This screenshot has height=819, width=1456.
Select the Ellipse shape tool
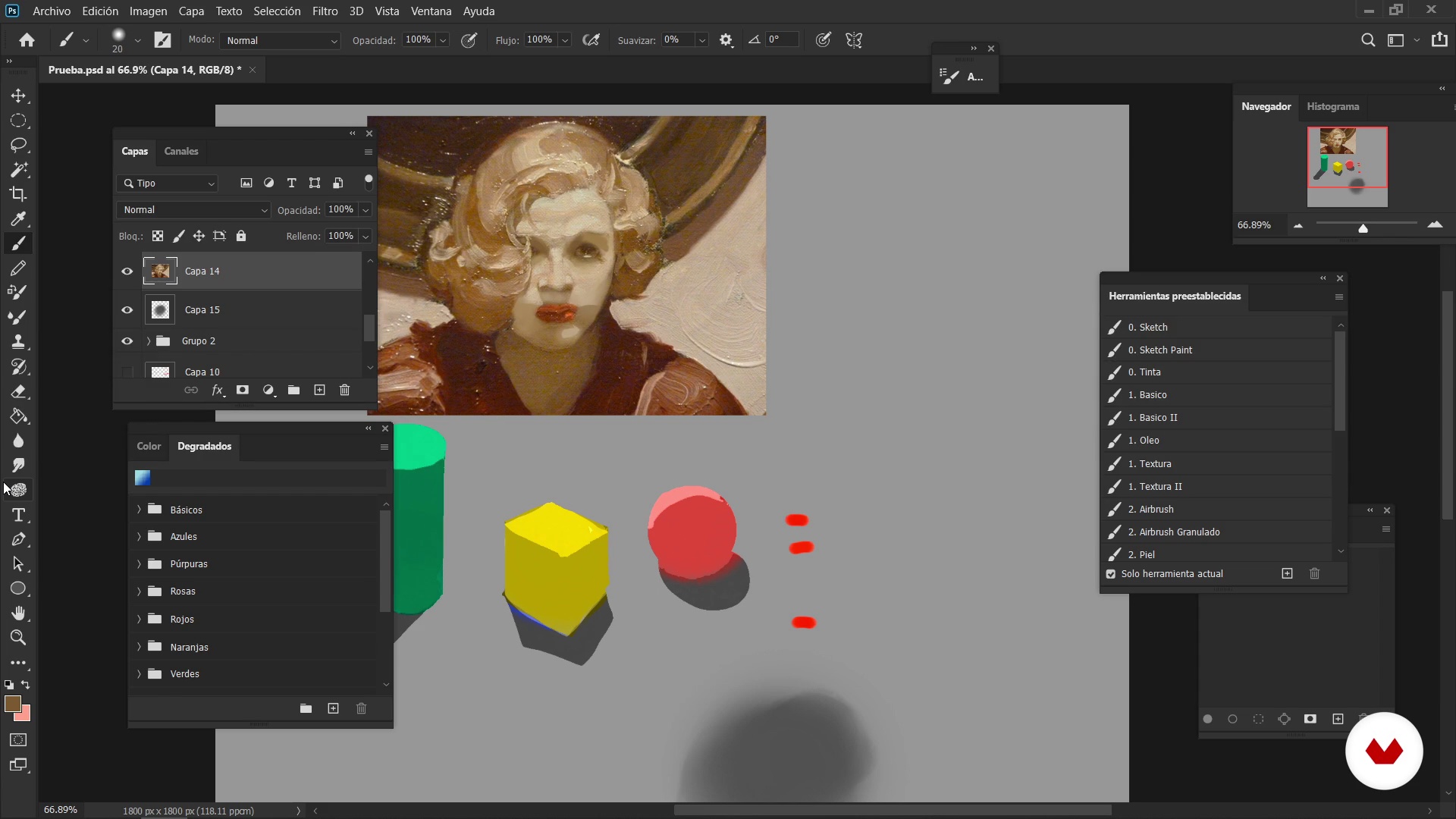pos(18,588)
